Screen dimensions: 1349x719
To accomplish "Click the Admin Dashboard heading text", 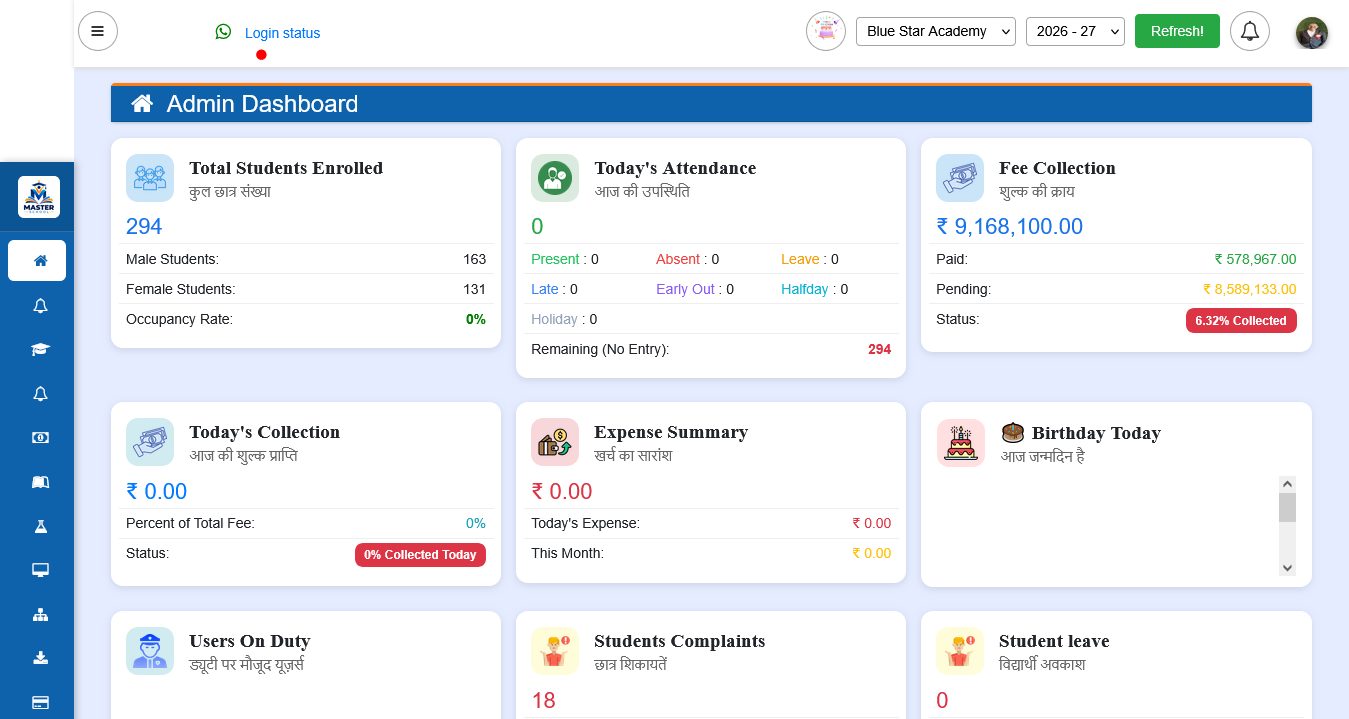I will coord(262,104).
